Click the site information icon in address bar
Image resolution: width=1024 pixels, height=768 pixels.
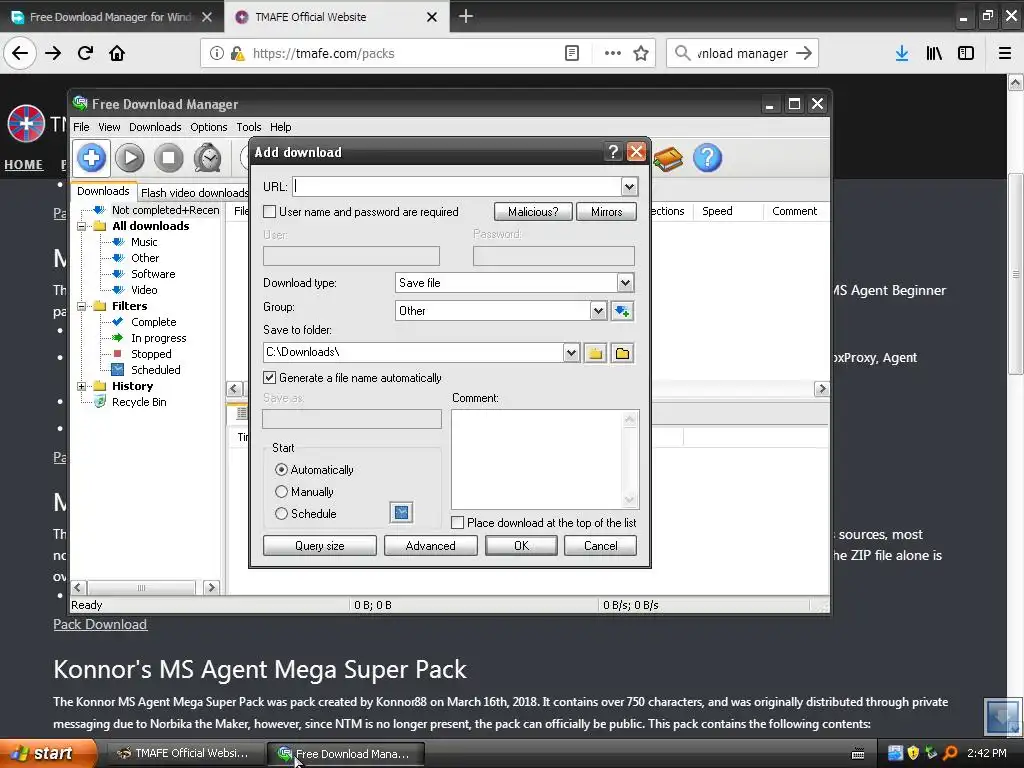coord(216,54)
